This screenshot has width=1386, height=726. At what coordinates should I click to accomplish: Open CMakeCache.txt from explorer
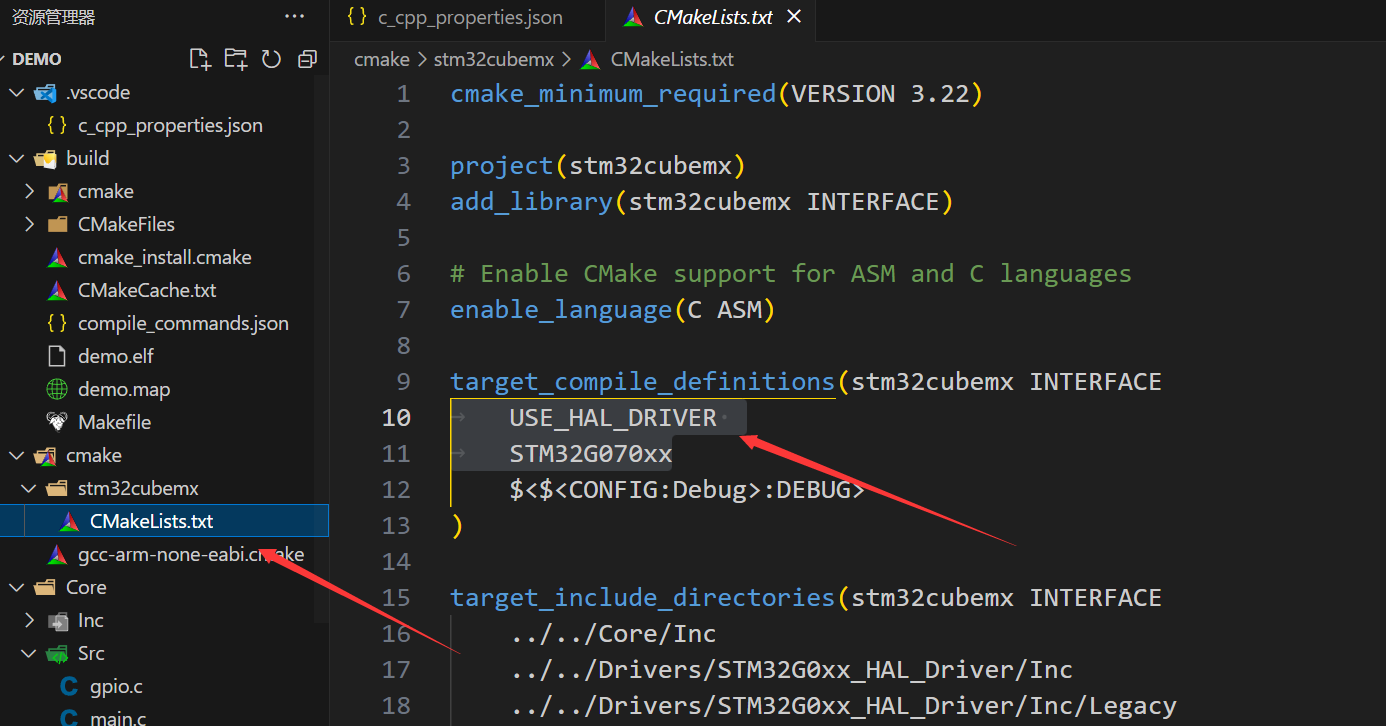pyautogui.click(x=146, y=290)
